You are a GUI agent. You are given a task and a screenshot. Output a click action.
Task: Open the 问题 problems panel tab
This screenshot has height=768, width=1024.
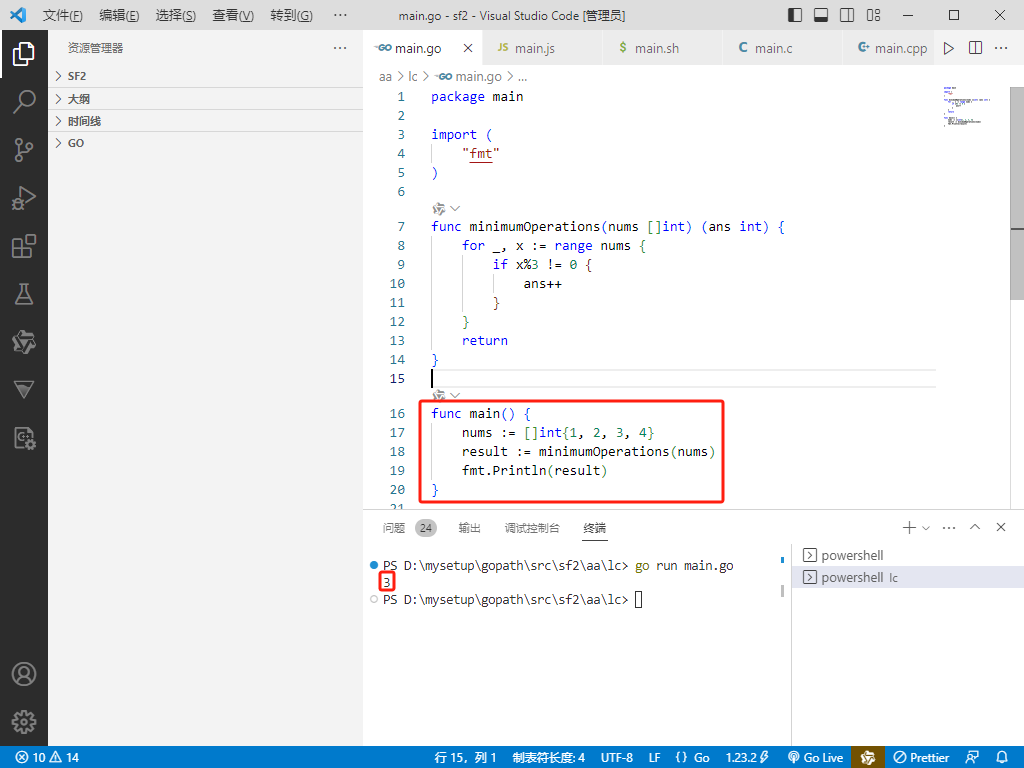[409, 528]
